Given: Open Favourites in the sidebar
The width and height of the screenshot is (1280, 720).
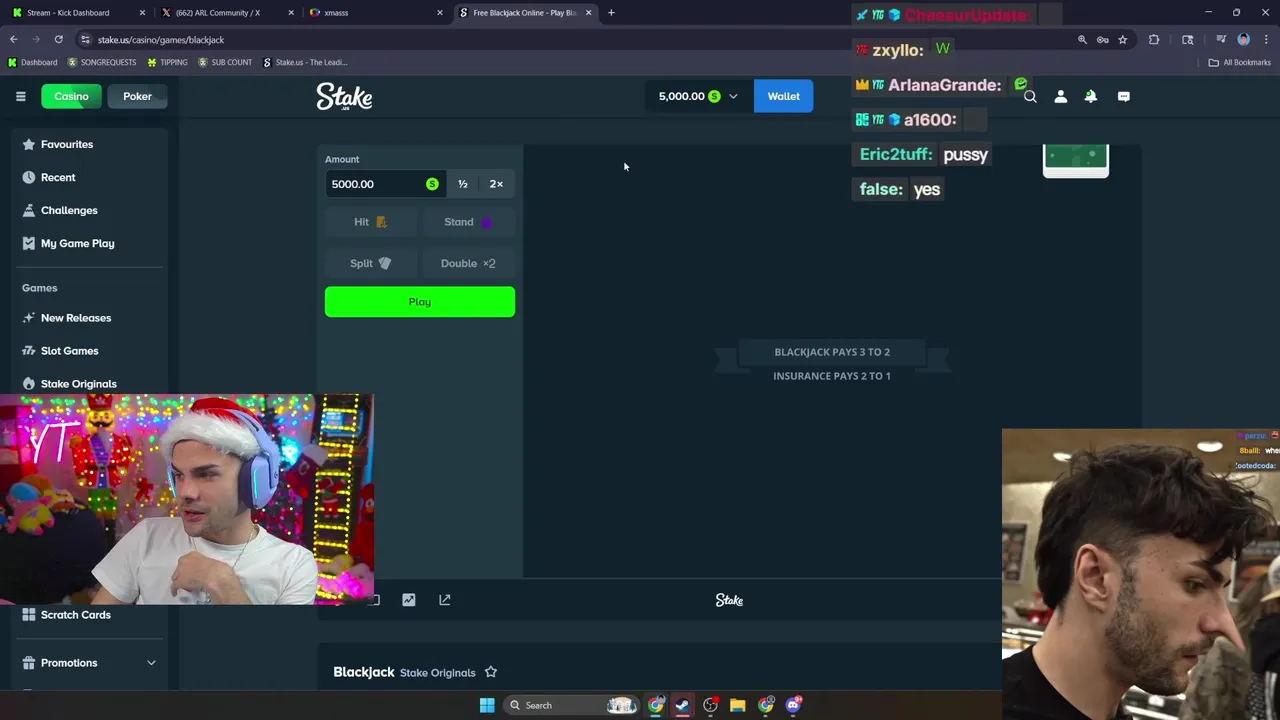Looking at the screenshot, I should coord(67,144).
